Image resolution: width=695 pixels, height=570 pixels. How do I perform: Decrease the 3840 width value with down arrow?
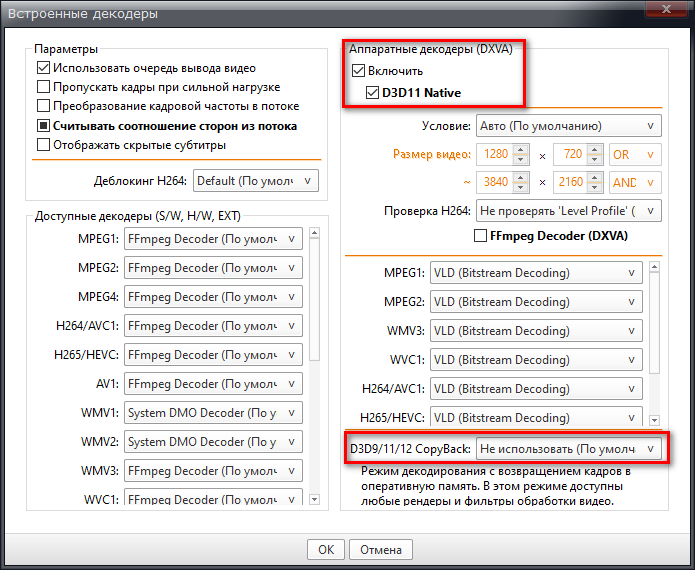521,187
